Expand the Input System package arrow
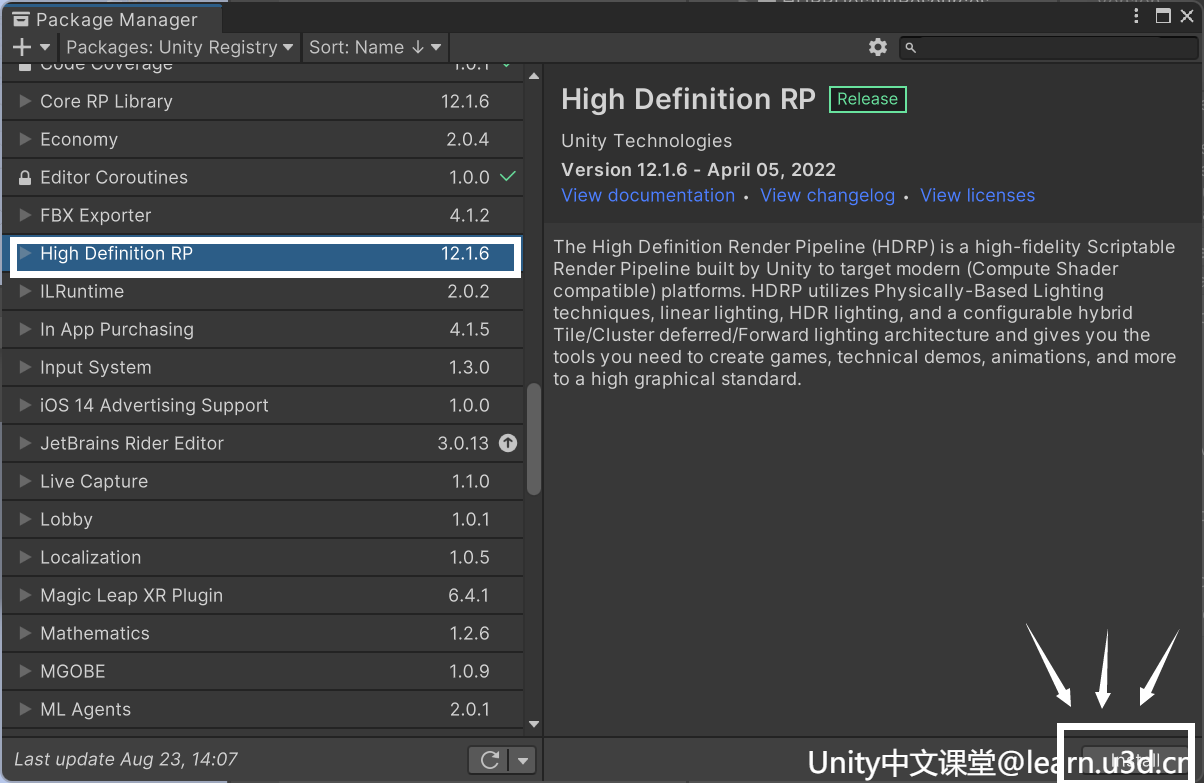 pyautogui.click(x=25, y=367)
